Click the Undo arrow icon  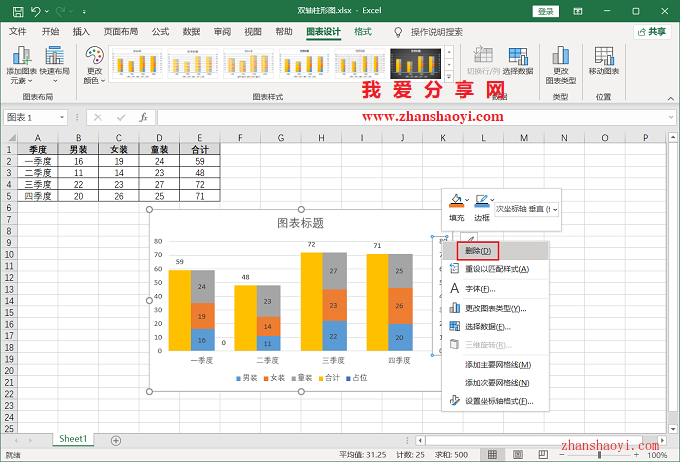pos(36,11)
